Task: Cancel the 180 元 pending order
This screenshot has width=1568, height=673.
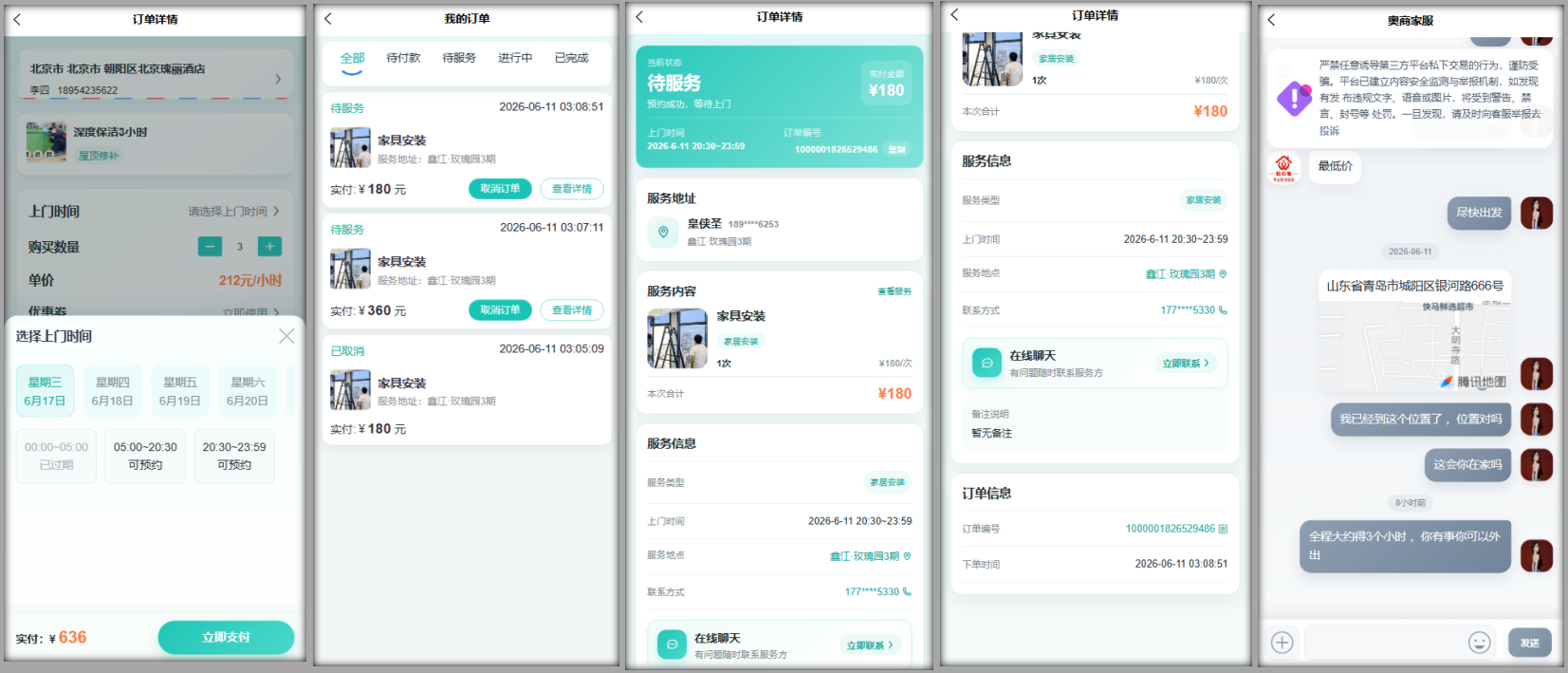Action: 500,189
